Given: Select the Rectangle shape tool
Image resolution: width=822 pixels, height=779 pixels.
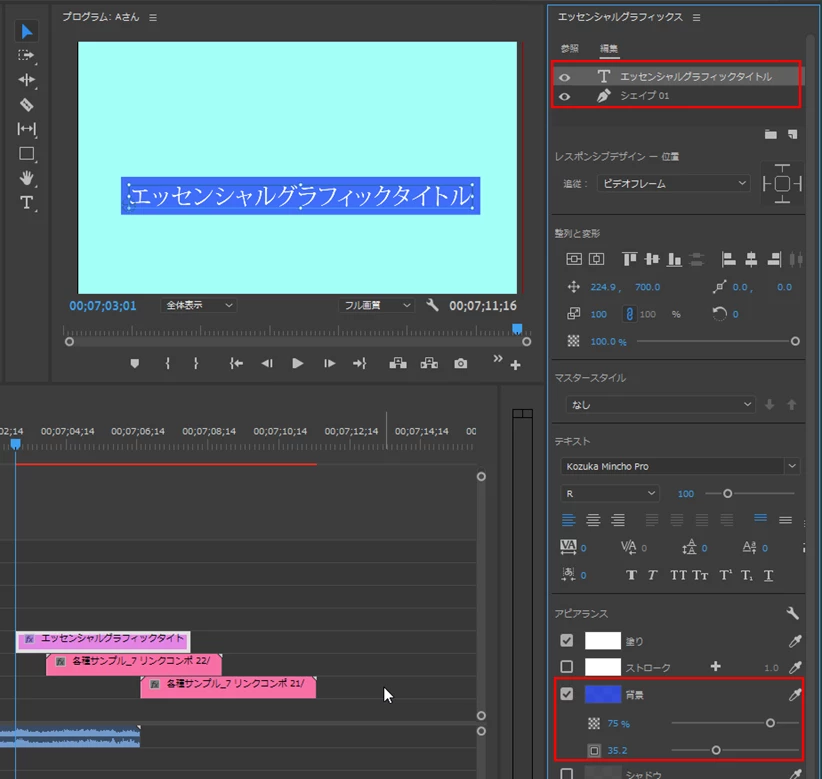Looking at the screenshot, I should pos(26,154).
